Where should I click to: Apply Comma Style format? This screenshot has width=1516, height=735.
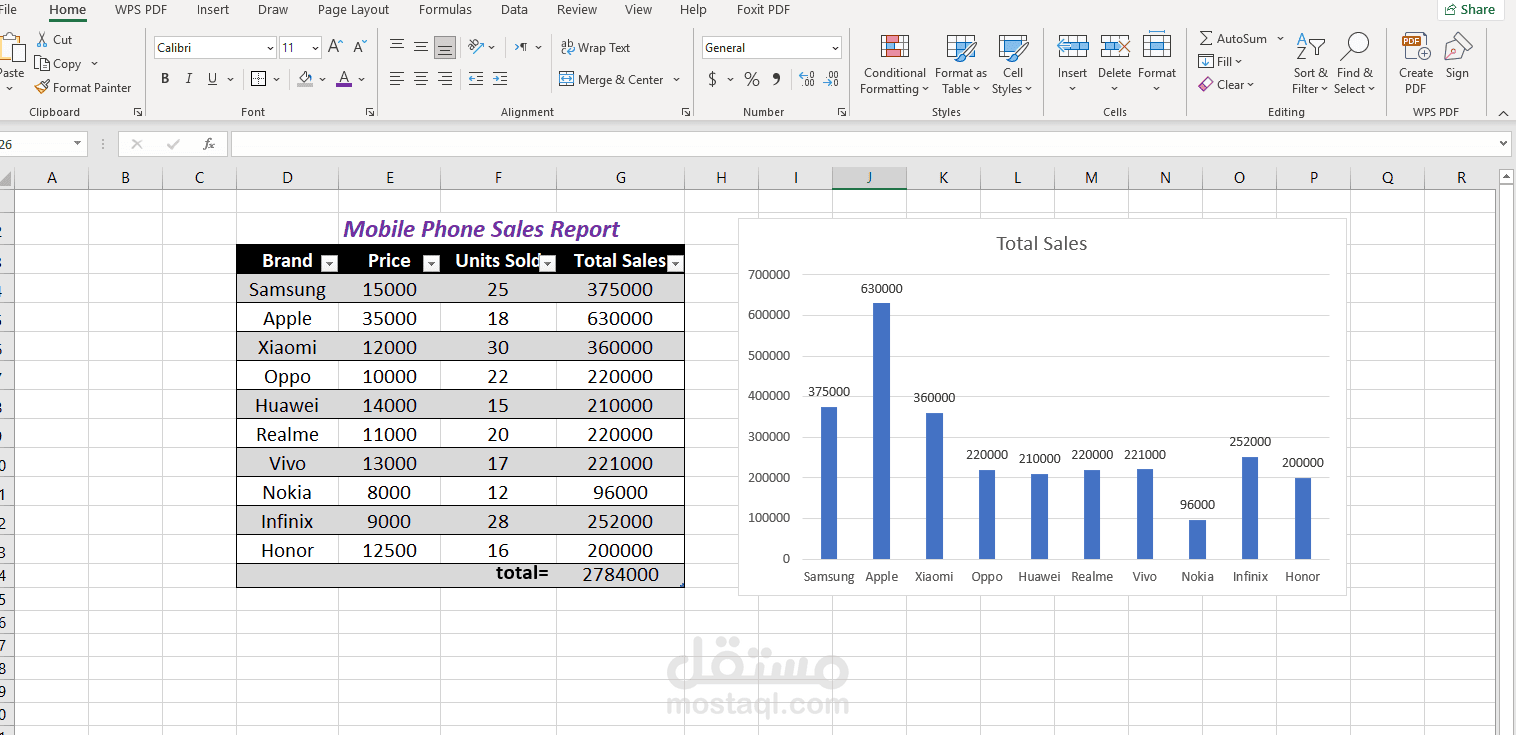click(776, 79)
